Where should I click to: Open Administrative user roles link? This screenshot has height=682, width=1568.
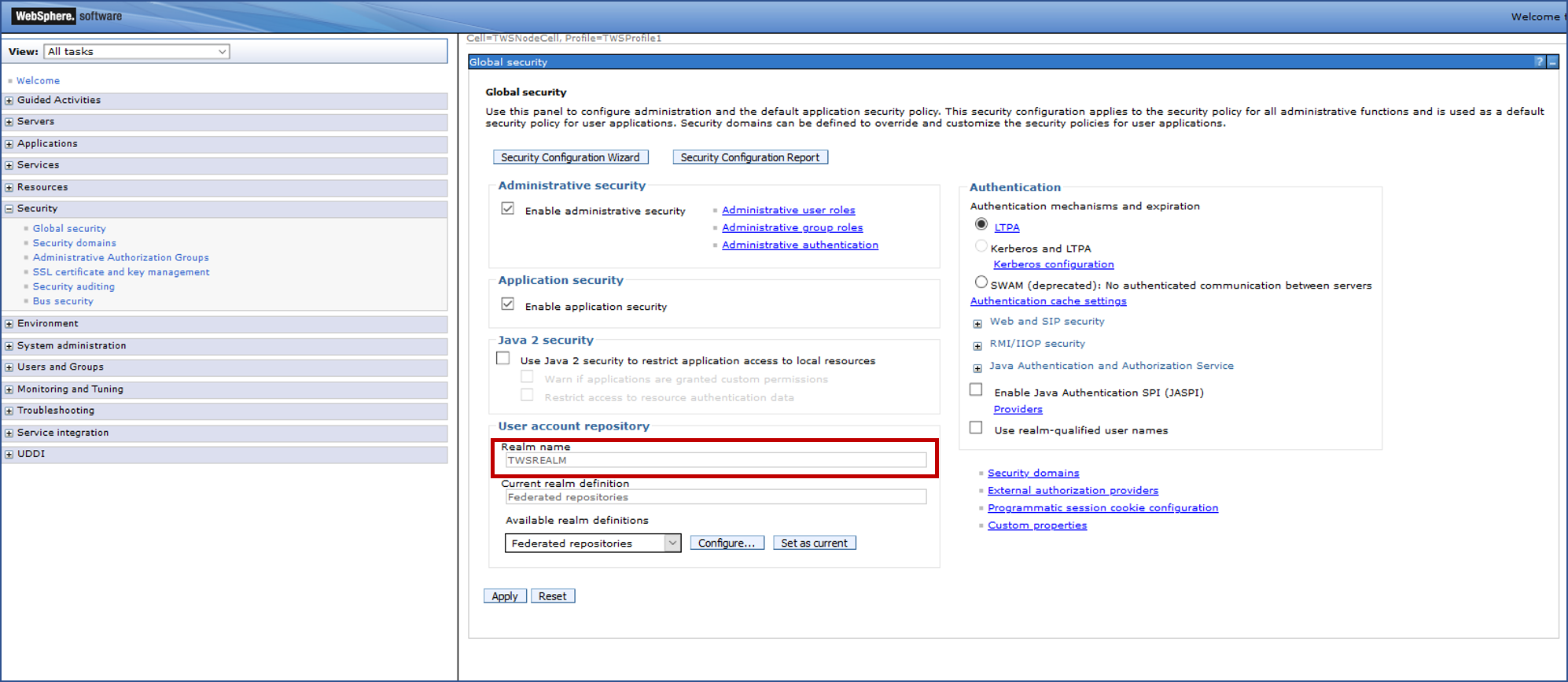click(x=789, y=210)
